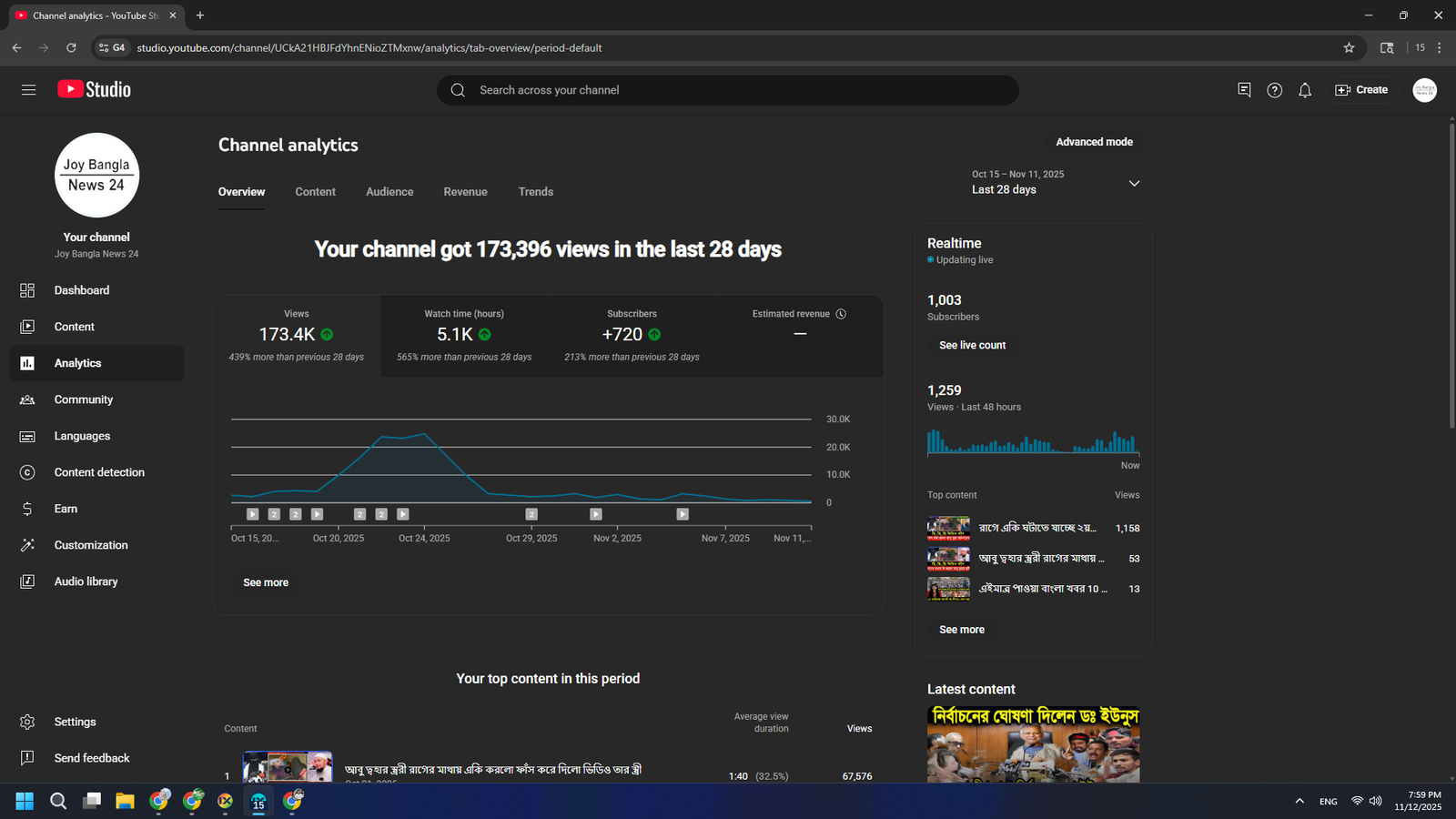The width and height of the screenshot is (1456, 819).
Task: Select the Watch time (hours) metric card
Action: pos(464,335)
